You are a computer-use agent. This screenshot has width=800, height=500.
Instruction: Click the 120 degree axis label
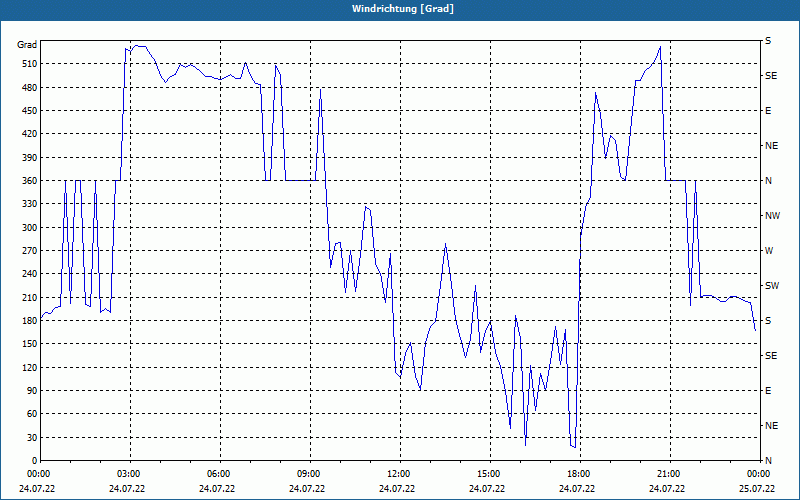[30, 367]
